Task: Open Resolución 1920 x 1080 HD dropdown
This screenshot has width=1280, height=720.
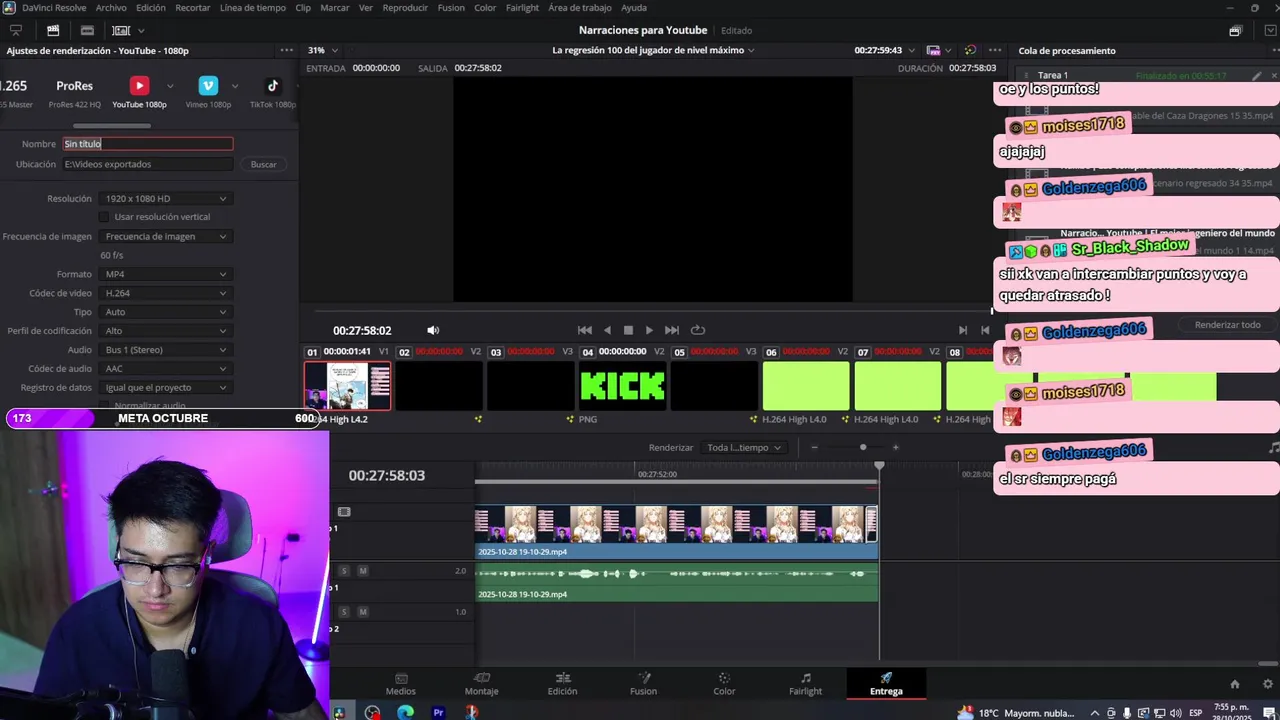Action: tap(166, 199)
